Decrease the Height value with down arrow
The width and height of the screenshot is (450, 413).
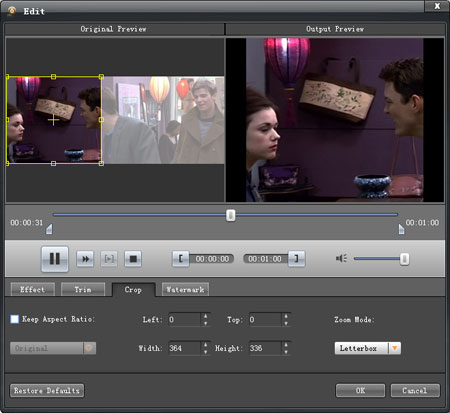click(x=286, y=352)
